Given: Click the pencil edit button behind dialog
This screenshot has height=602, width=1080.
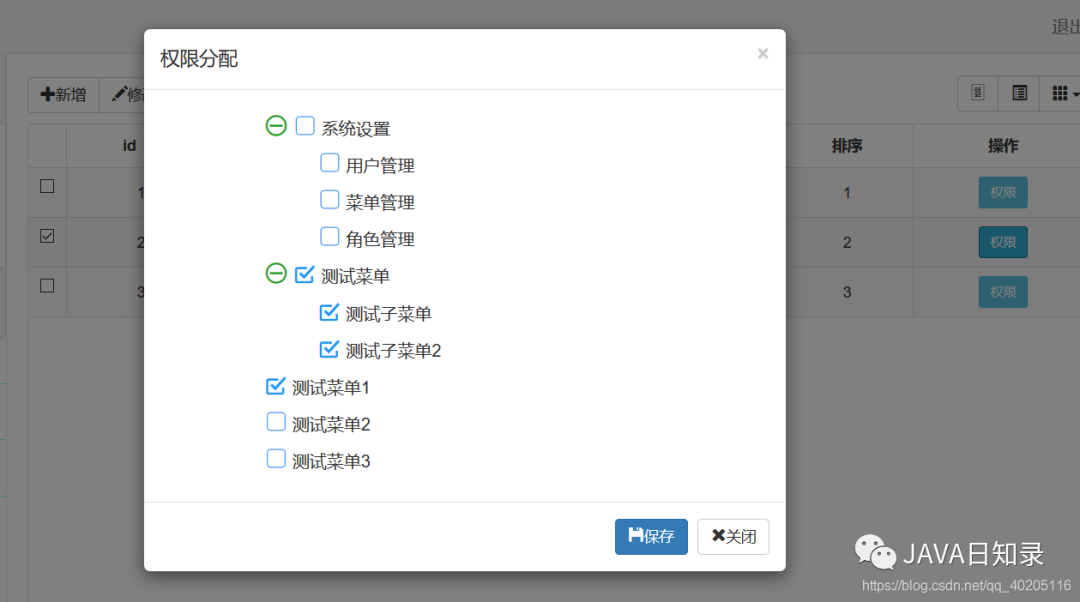Looking at the screenshot, I should (123, 94).
